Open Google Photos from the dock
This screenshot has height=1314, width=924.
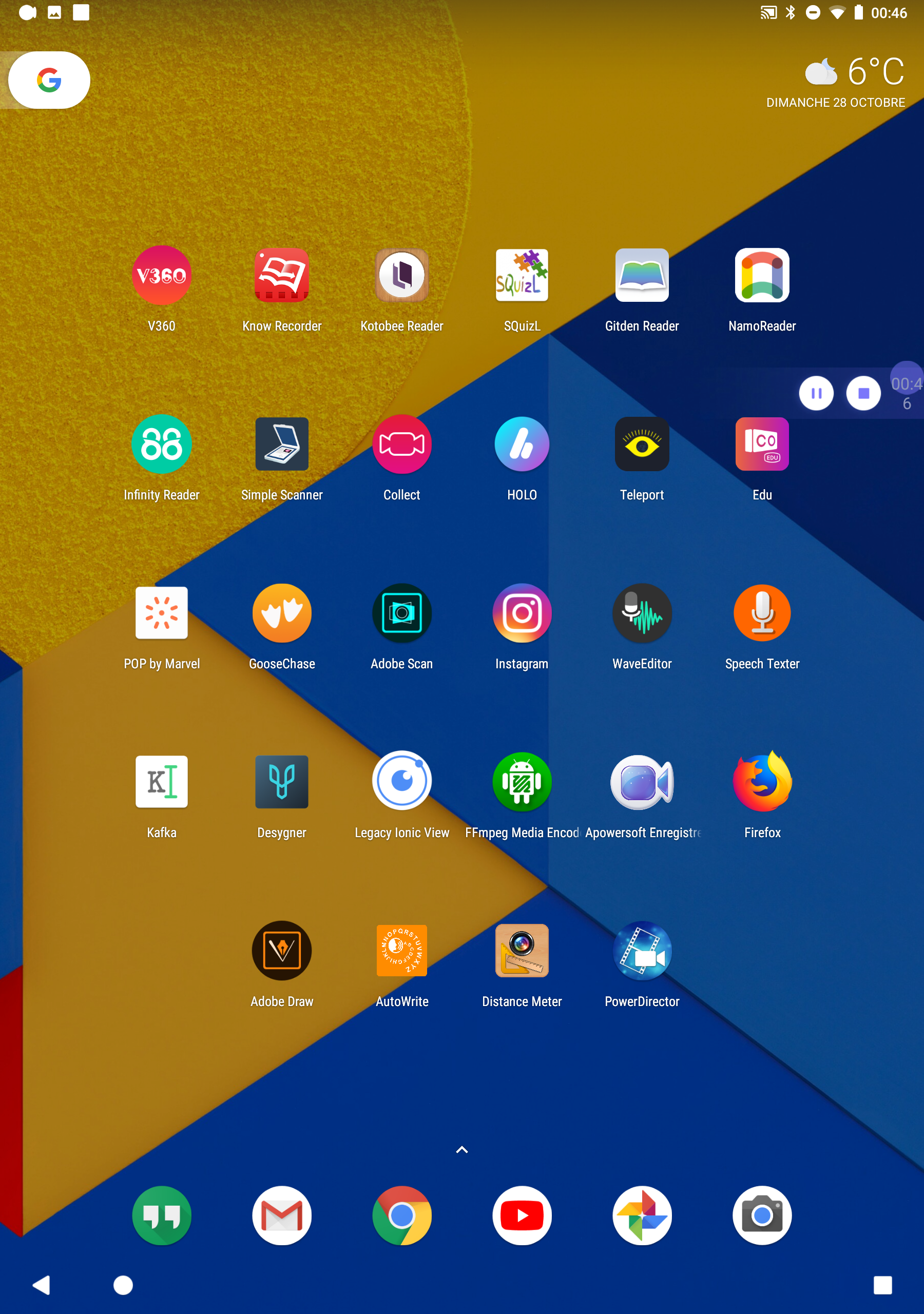tap(642, 1215)
